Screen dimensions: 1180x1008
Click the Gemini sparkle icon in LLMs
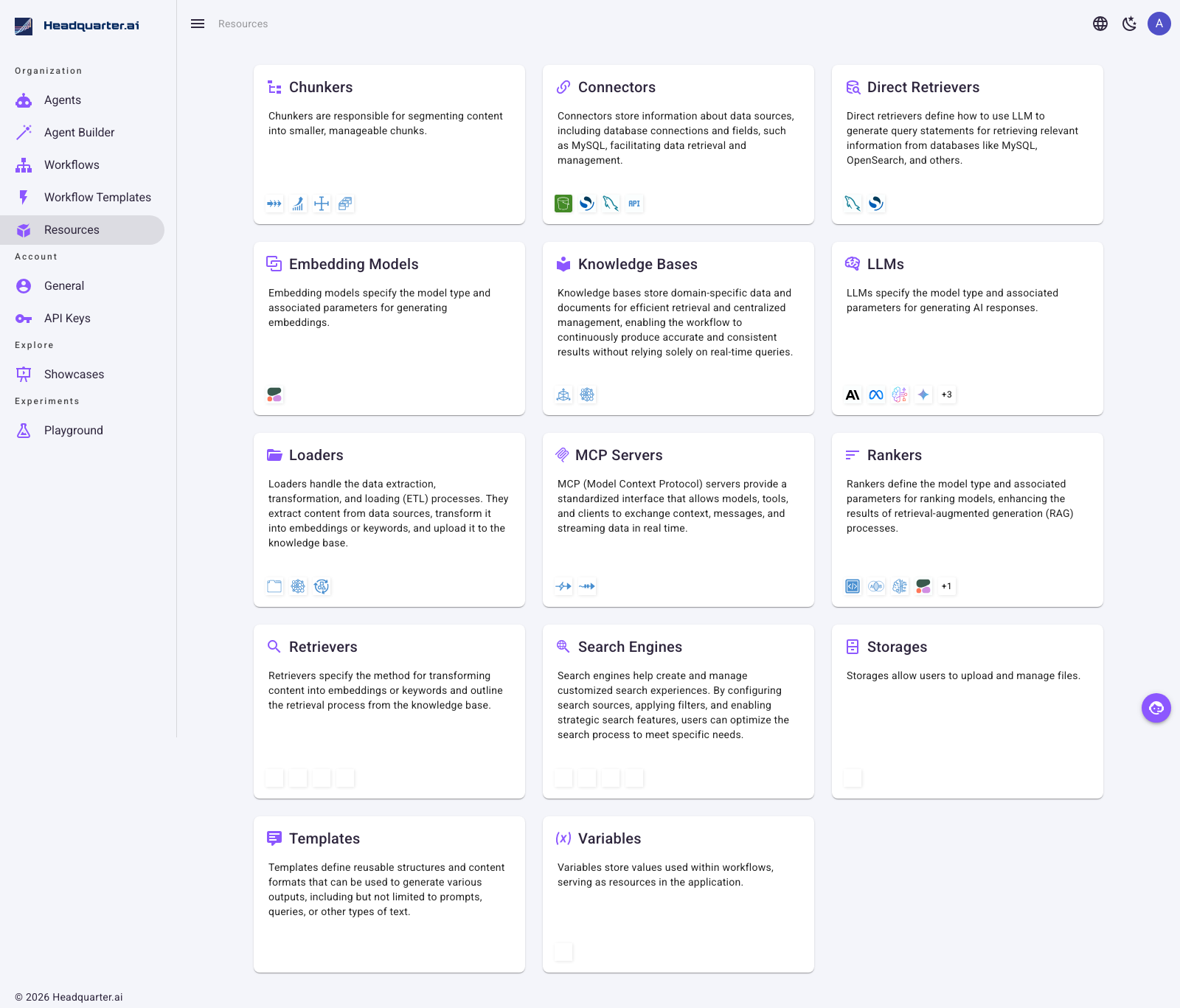pos(923,394)
